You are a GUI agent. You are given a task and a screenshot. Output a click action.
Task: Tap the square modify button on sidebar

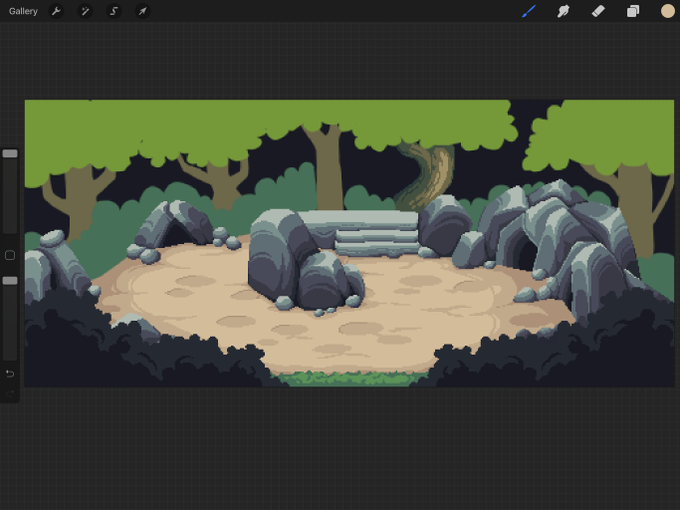point(10,255)
